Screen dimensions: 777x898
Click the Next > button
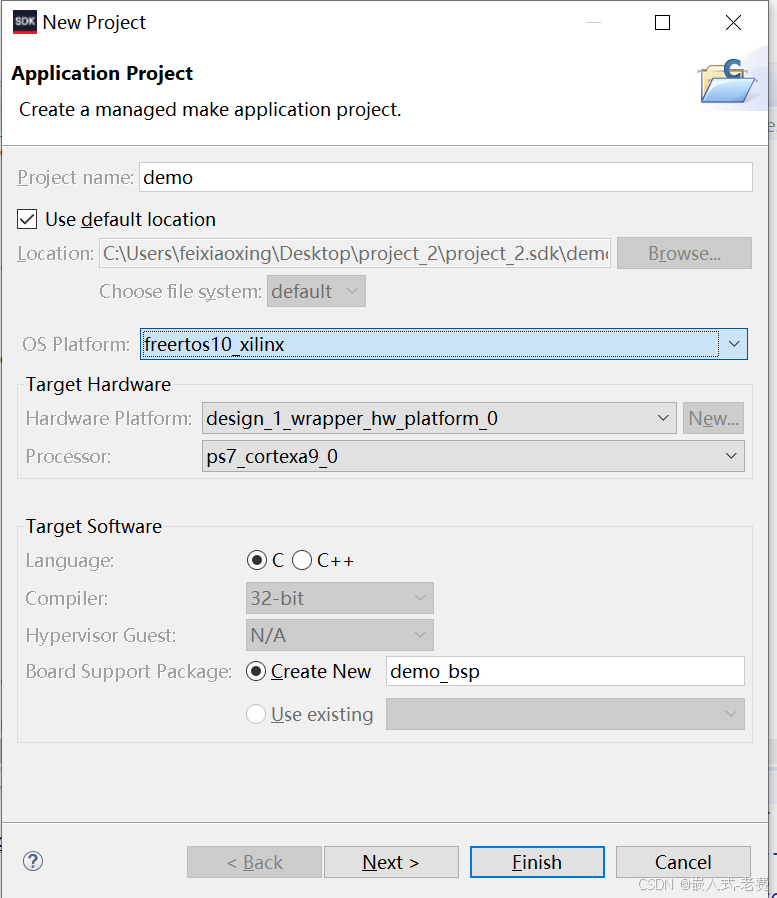[391, 862]
